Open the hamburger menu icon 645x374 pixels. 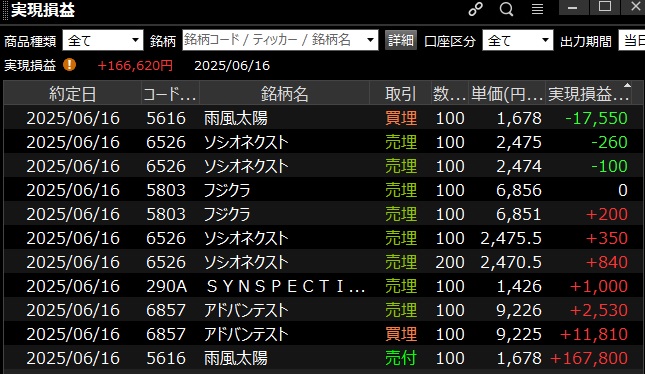click(x=537, y=9)
